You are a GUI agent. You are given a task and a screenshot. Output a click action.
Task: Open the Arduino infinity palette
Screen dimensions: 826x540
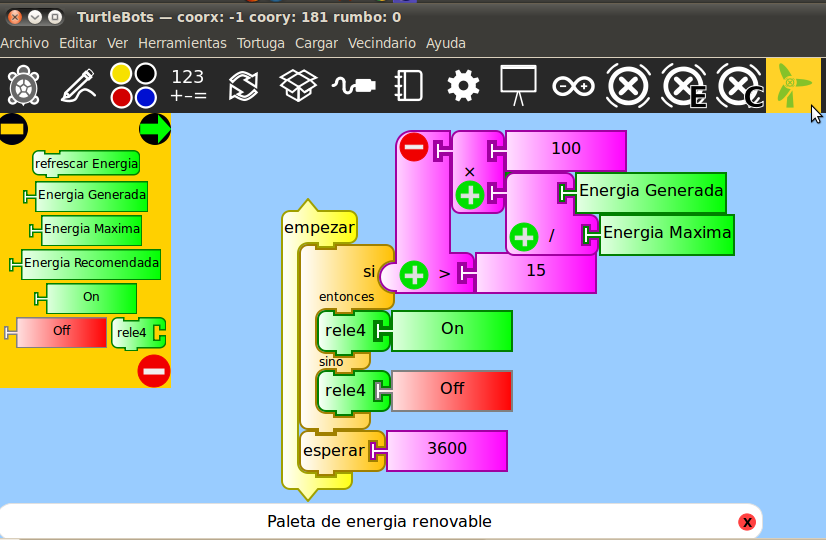(x=573, y=85)
